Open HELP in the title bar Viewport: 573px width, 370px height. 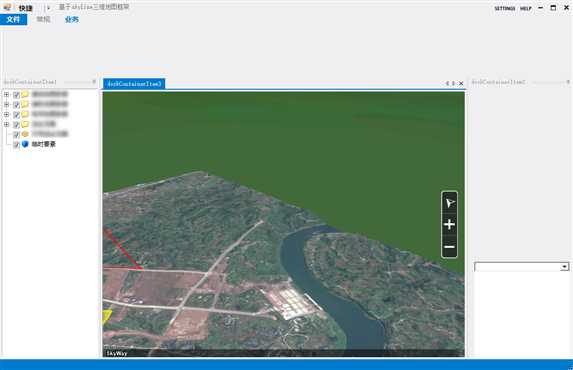tap(525, 8)
